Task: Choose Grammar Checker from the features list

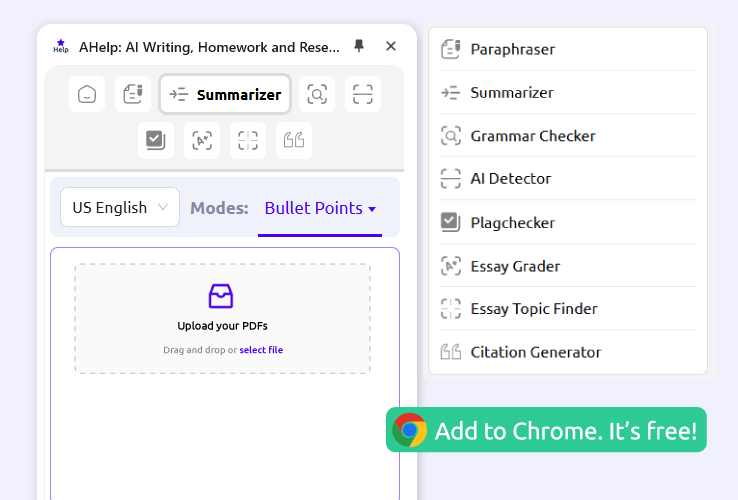Action: coord(568,136)
